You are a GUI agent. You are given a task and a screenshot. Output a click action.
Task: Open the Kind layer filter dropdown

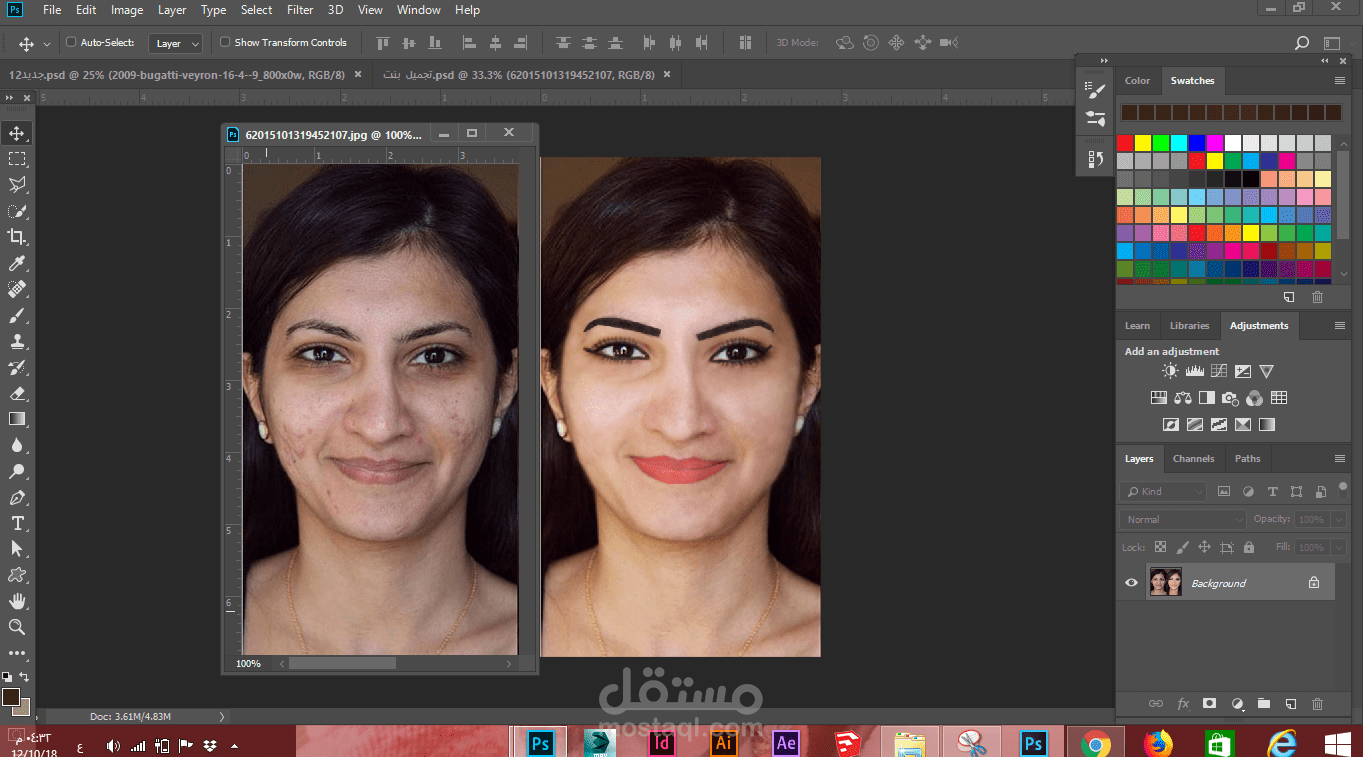[1164, 491]
